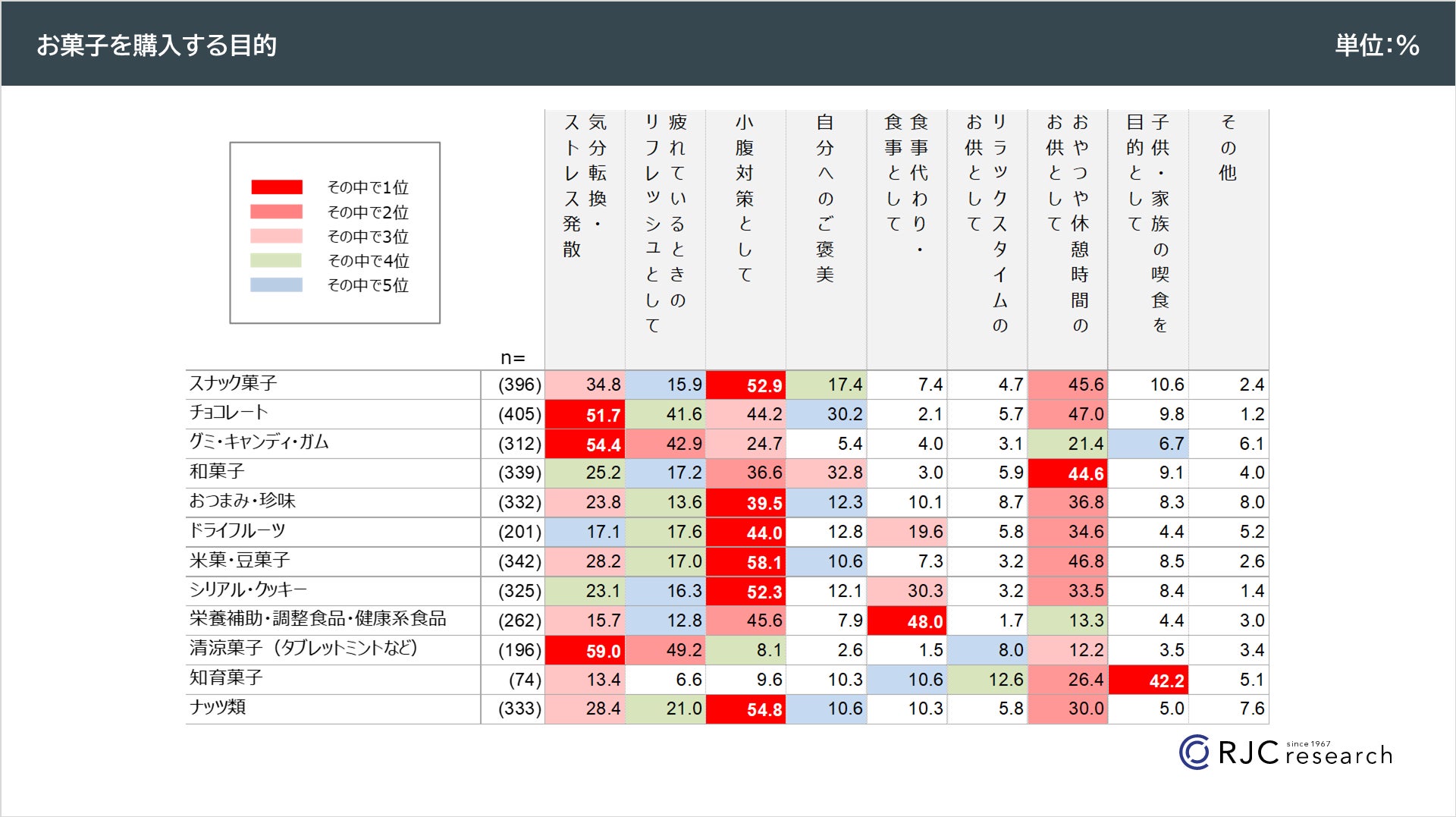Click the red 52.9 cell in スナック菓子 row
Image resolution: width=1456 pixels, height=817 pixels.
[745, 385]
